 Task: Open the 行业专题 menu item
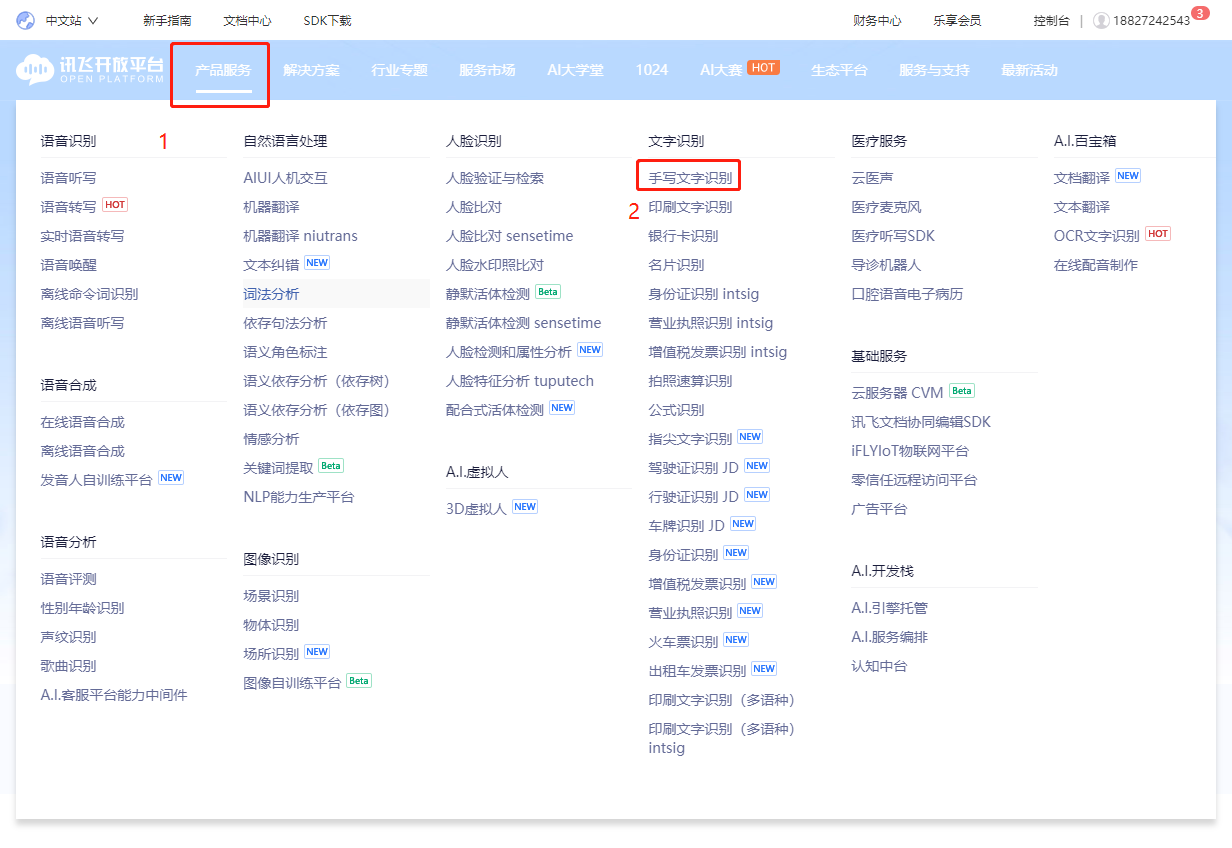pos(398,70)
